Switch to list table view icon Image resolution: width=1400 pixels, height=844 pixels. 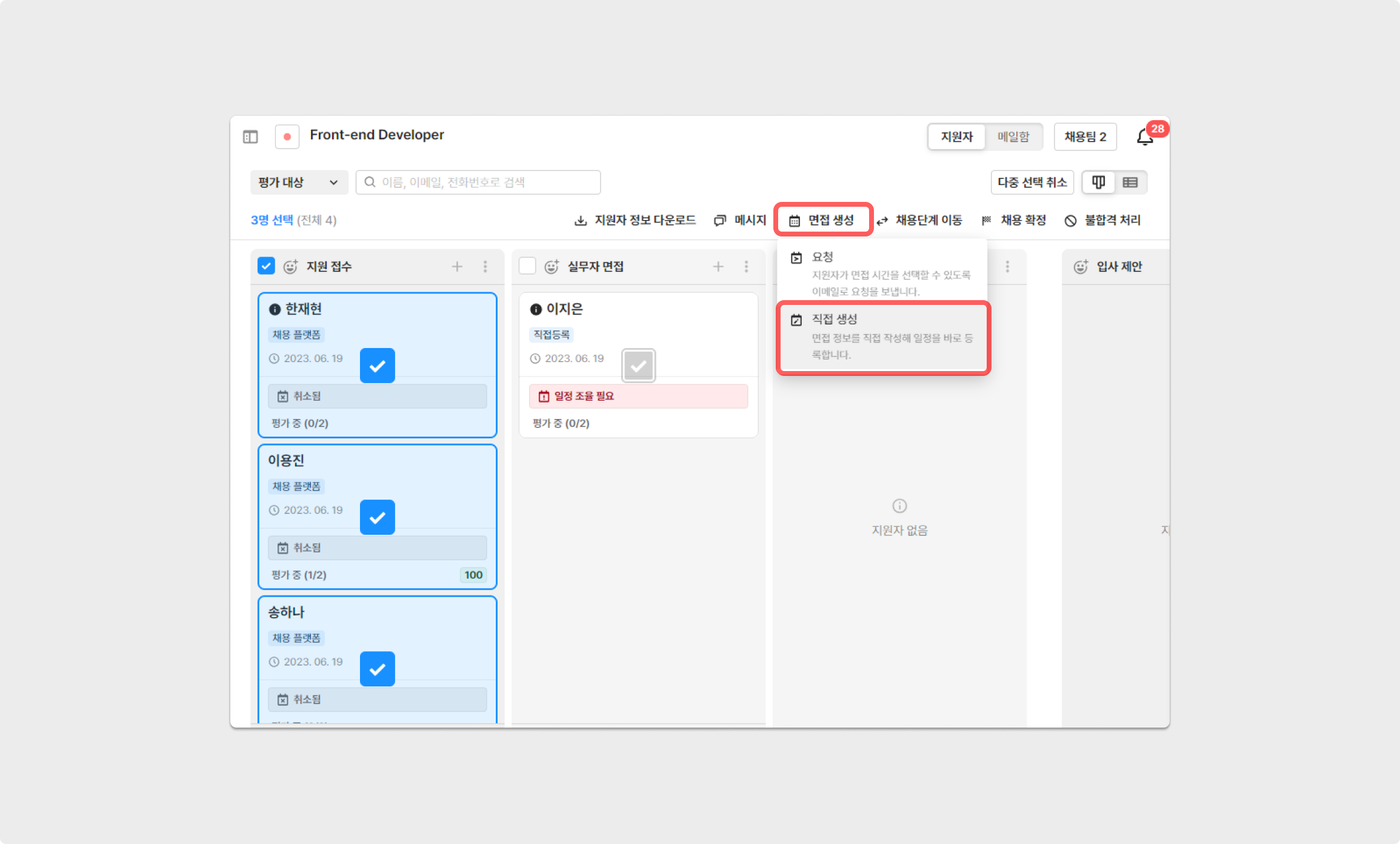(x=1130, y=183)
